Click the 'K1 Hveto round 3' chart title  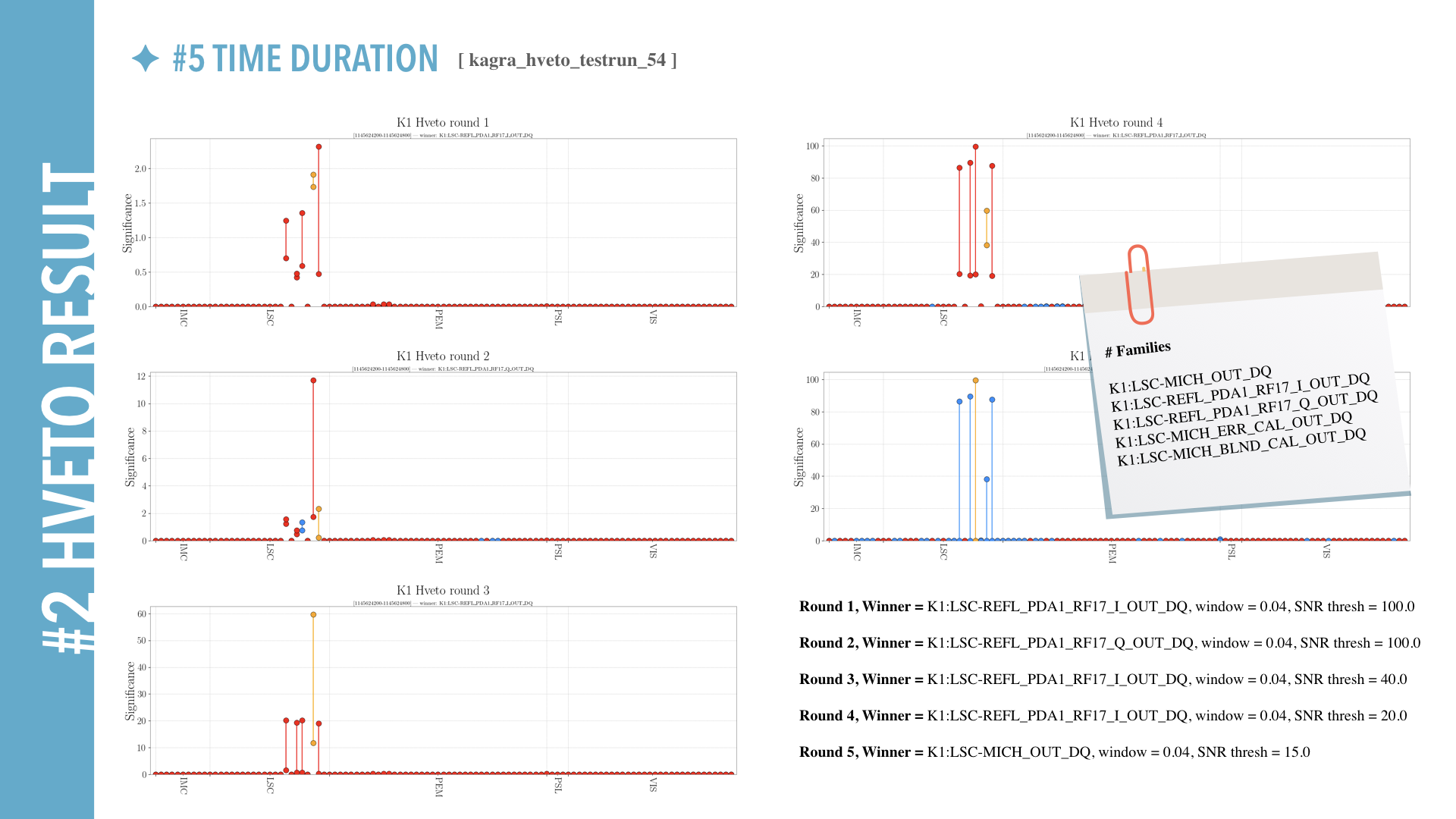(443, 590)
